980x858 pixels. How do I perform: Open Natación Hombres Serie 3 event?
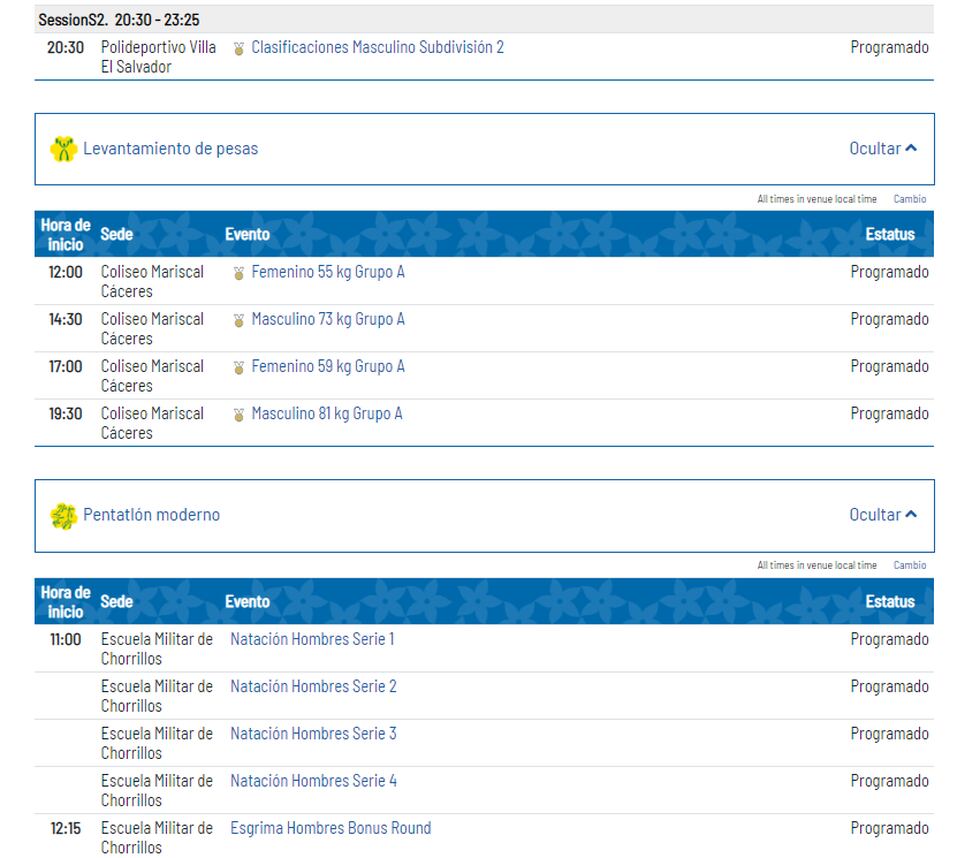[x=313, y=734]
